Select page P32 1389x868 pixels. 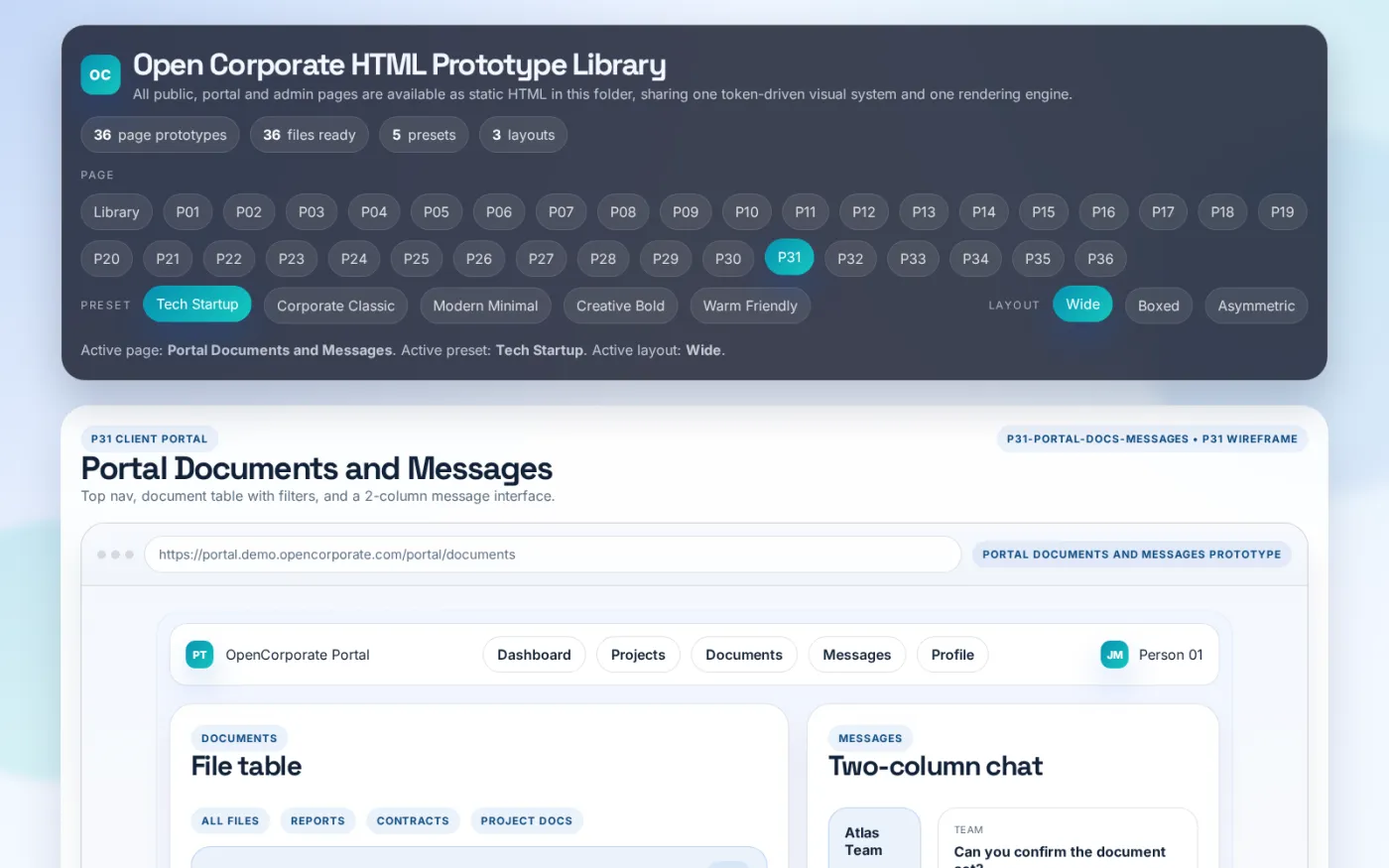click(x=850, y=258)
